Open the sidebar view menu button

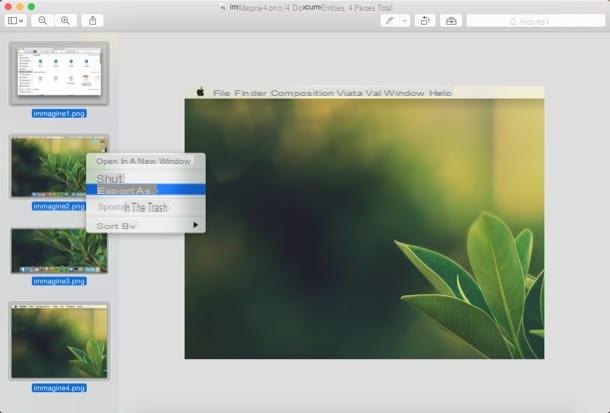click(16, 21)
